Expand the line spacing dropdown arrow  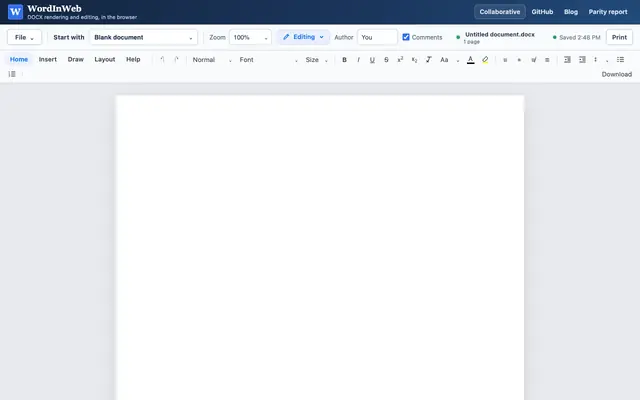pos(607,60)
